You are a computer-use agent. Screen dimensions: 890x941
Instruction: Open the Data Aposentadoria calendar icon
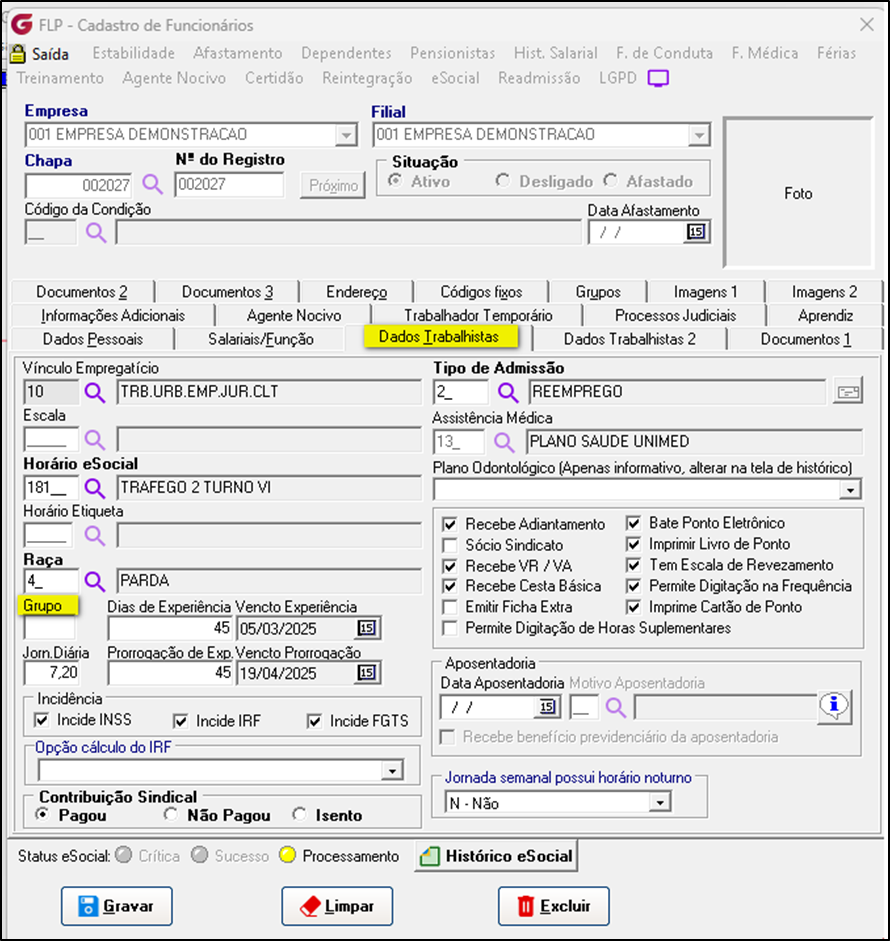pos(547,707)
